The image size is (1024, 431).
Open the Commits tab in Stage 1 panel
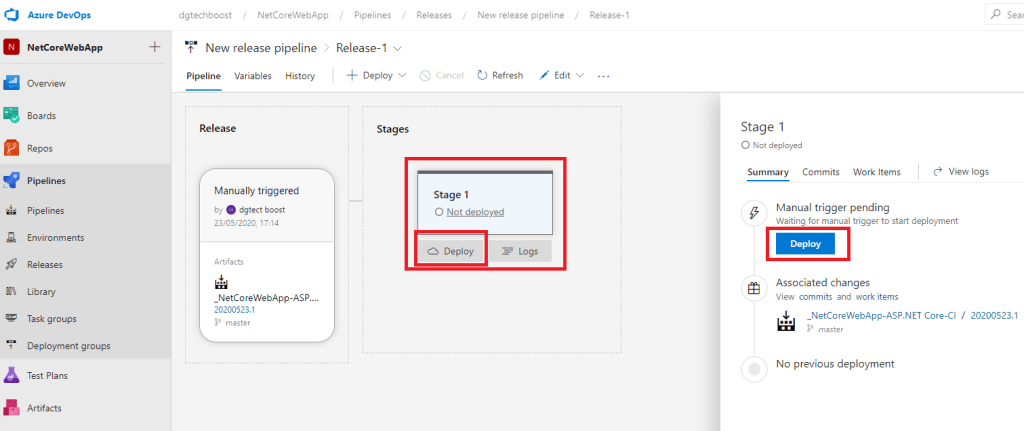point(820,172)
